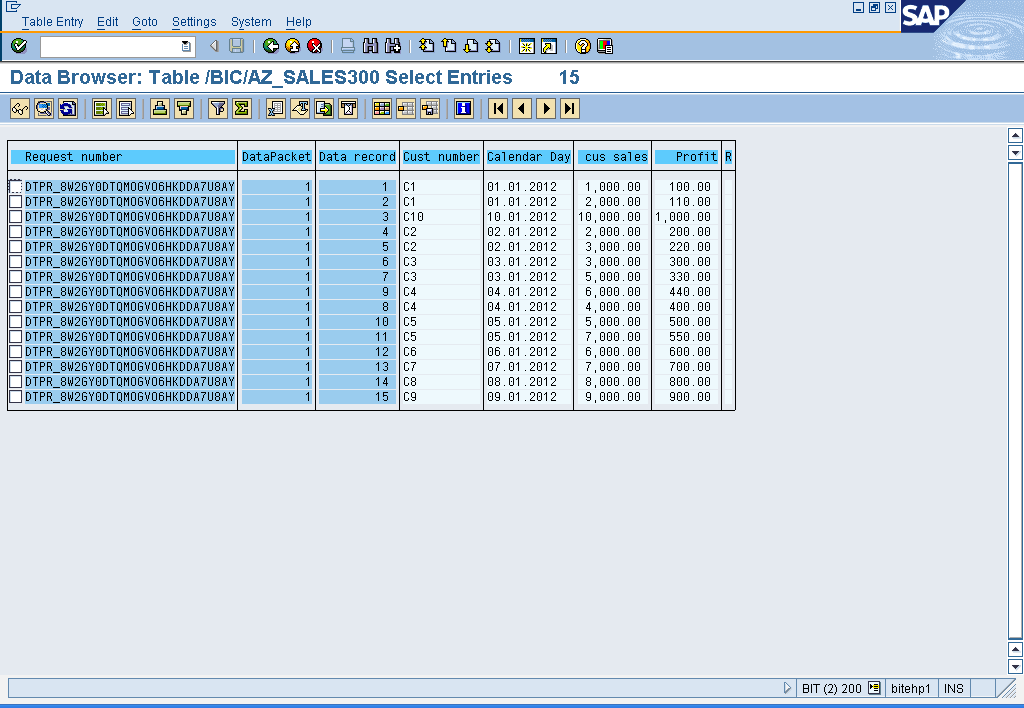Tick the checkbox for data record 1
The height and width of the screenshot is (708, 1024).
pos(16,187)
